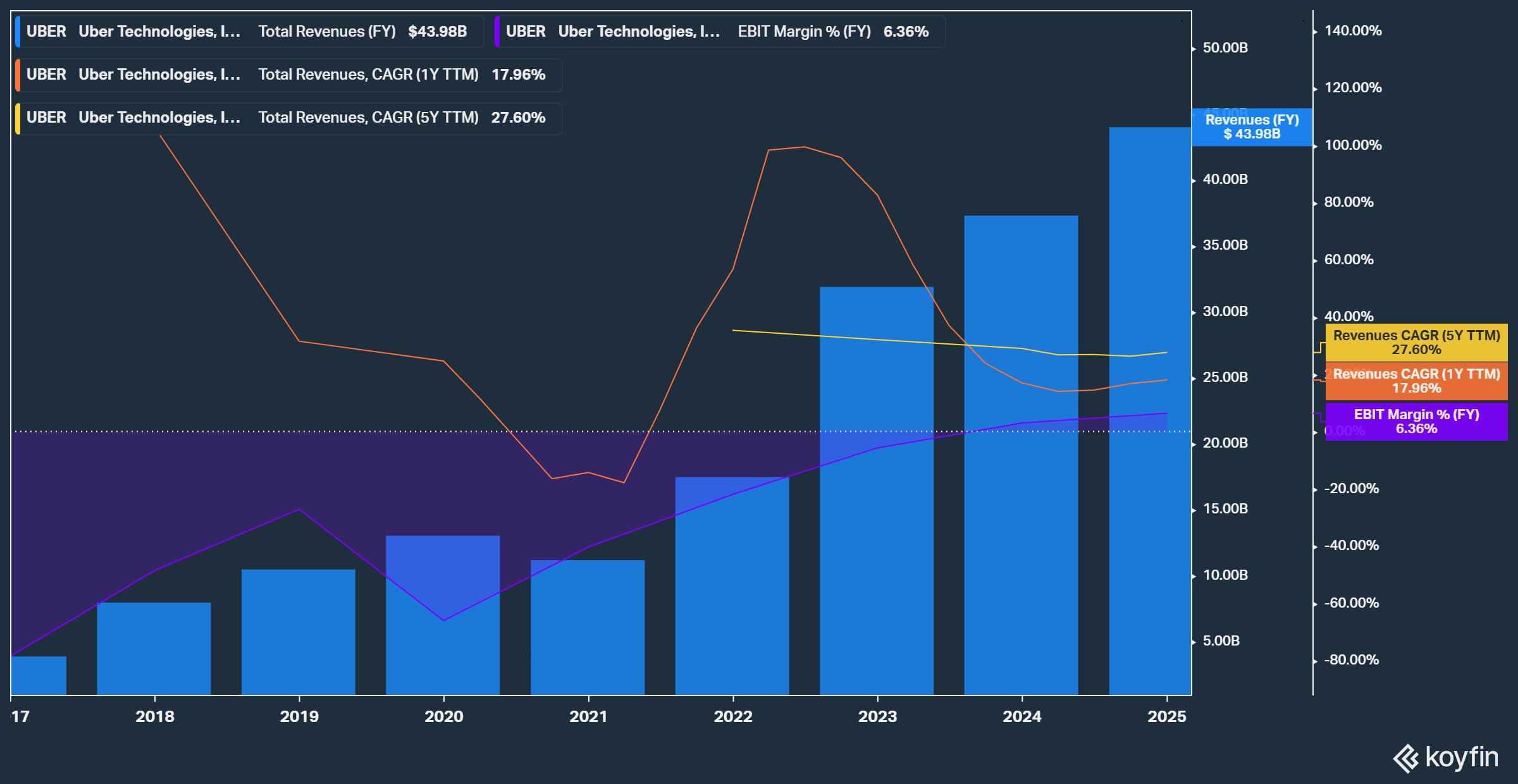Screen dimensions: 1518x784
Task: Click the 2020 revenue bar
Action: 443,615
